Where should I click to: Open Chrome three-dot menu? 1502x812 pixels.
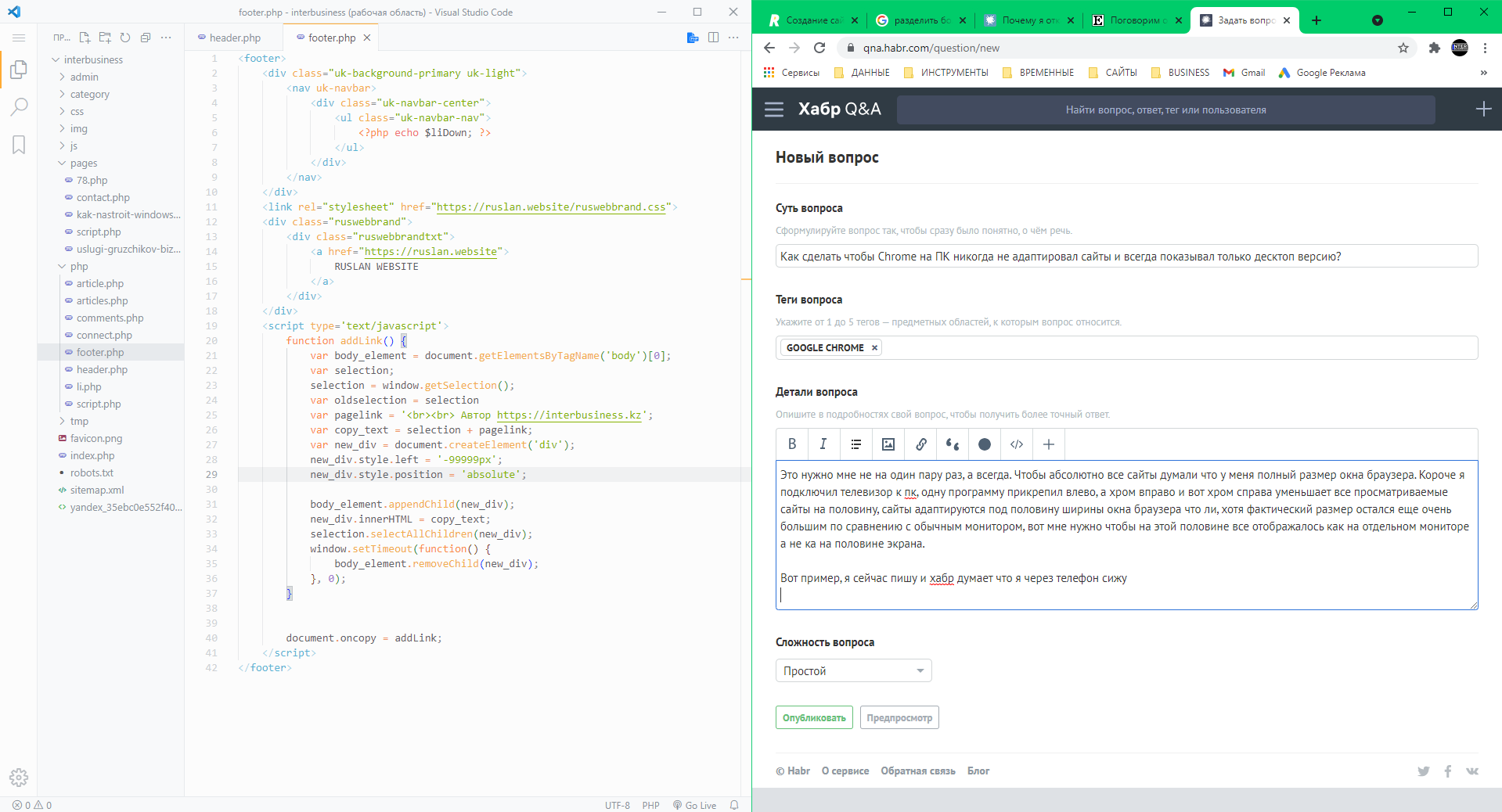point(1485,48)
